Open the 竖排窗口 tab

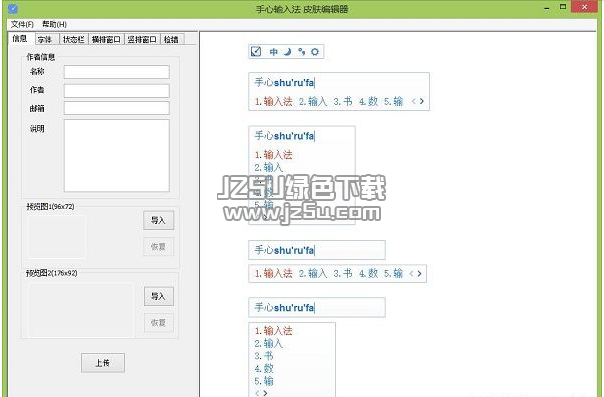point(142,39)
